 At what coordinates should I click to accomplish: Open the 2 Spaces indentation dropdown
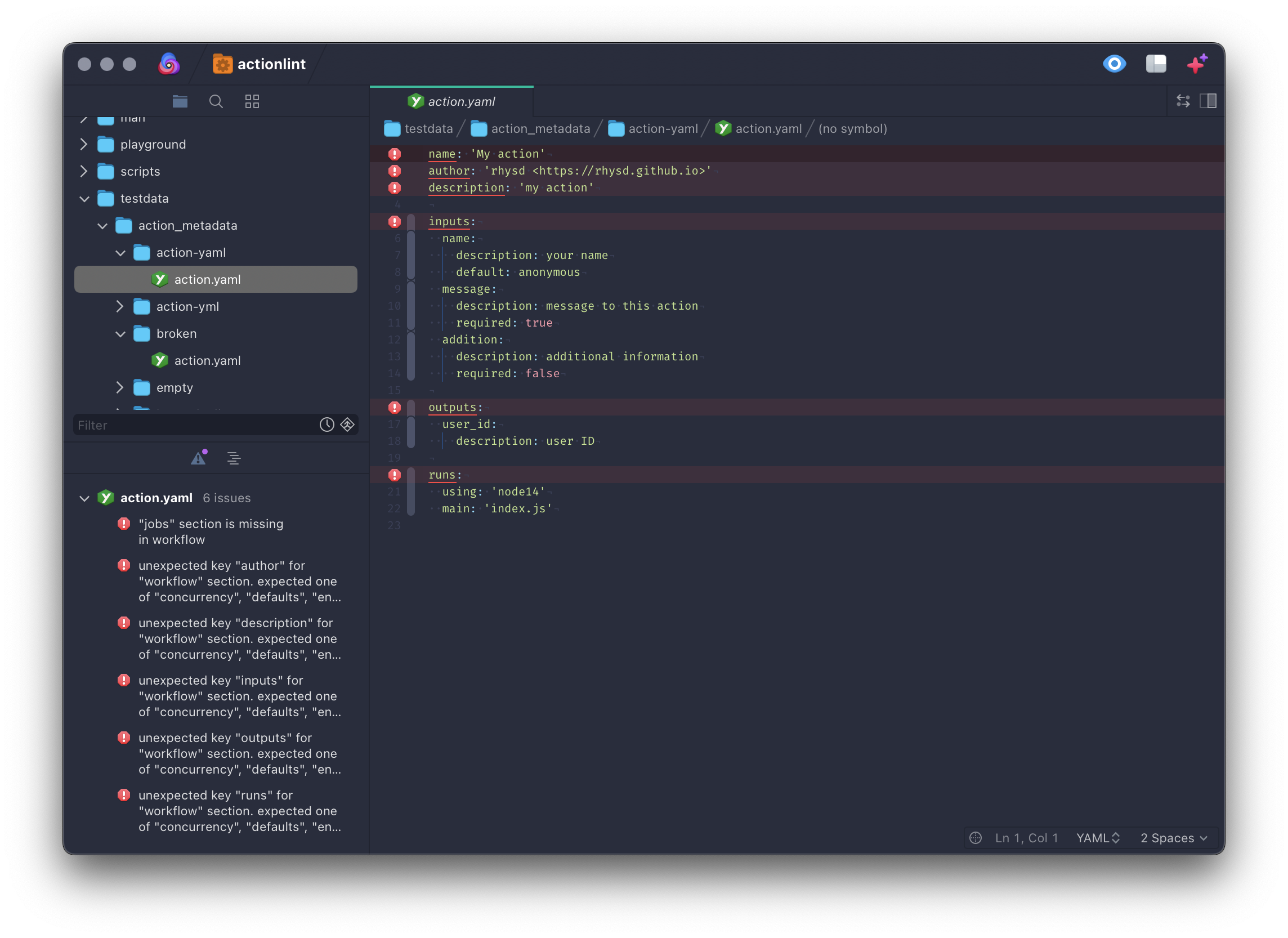(x=1176, y=838)
